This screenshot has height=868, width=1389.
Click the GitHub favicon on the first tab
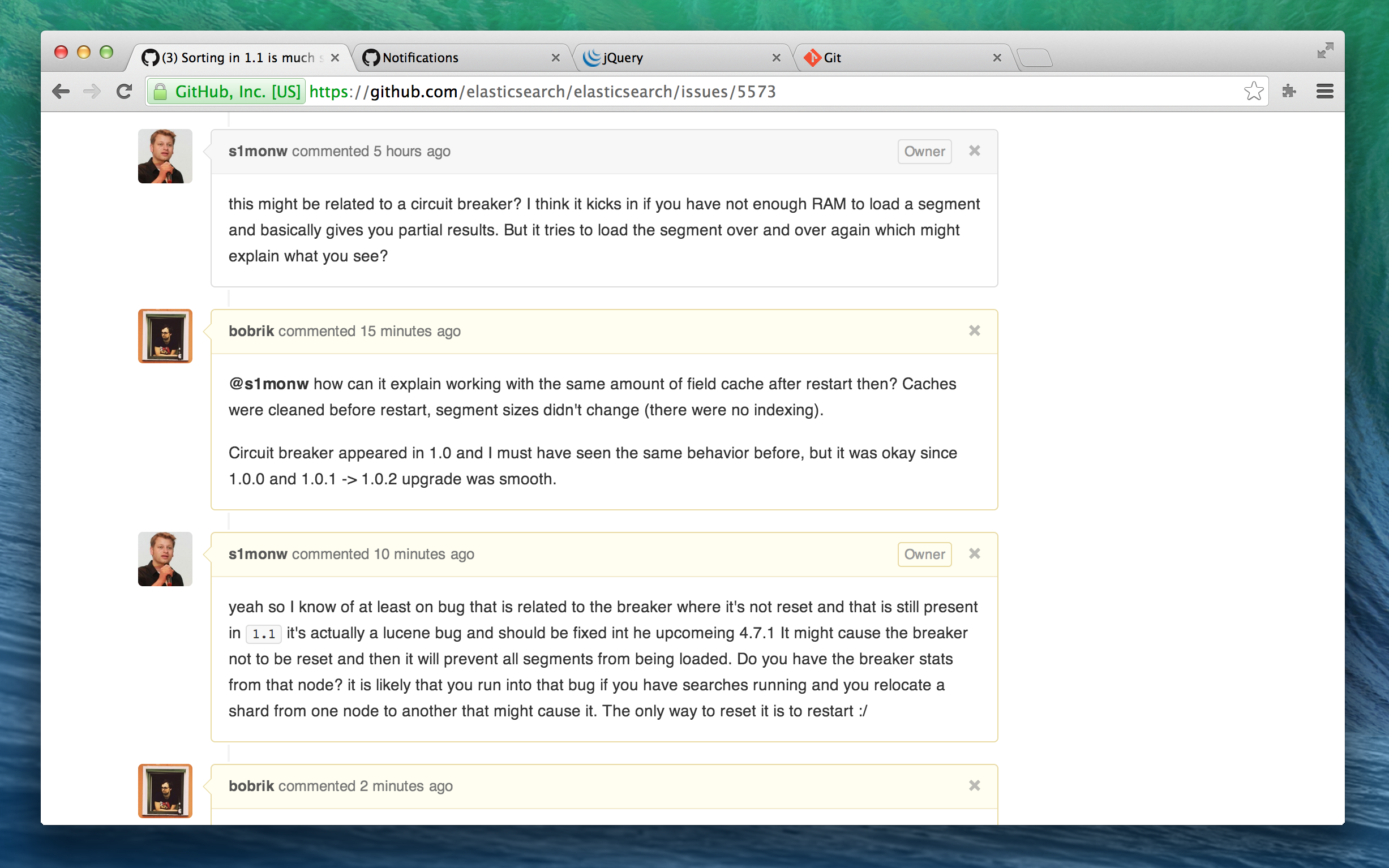[150, 57]
